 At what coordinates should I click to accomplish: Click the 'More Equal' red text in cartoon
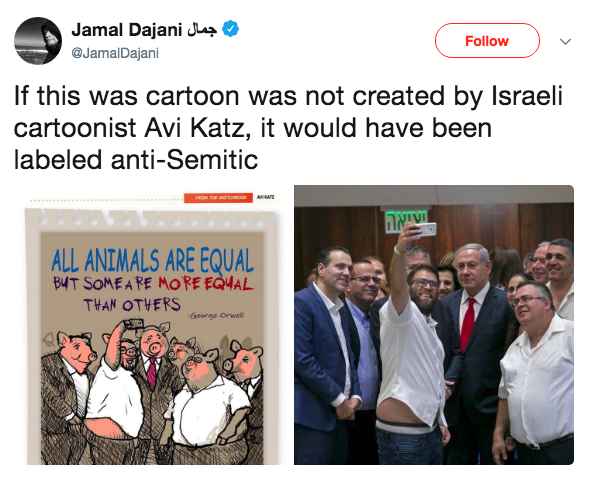pos(206,284)
